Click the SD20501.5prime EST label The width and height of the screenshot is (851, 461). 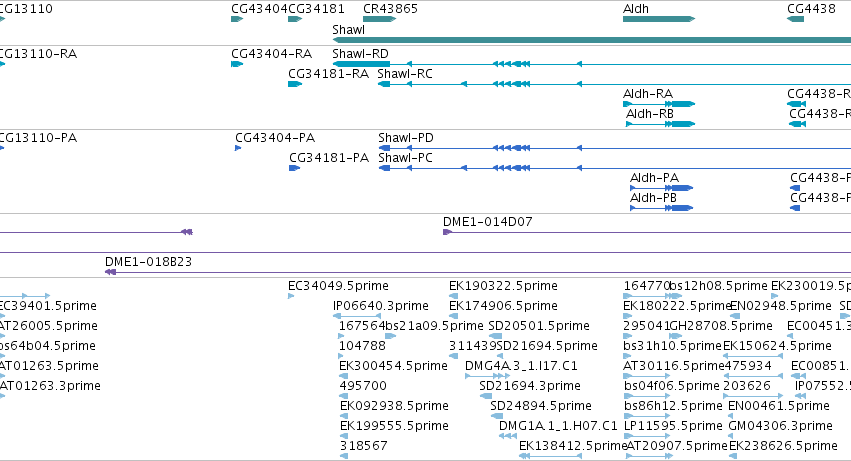pos(539,326)
